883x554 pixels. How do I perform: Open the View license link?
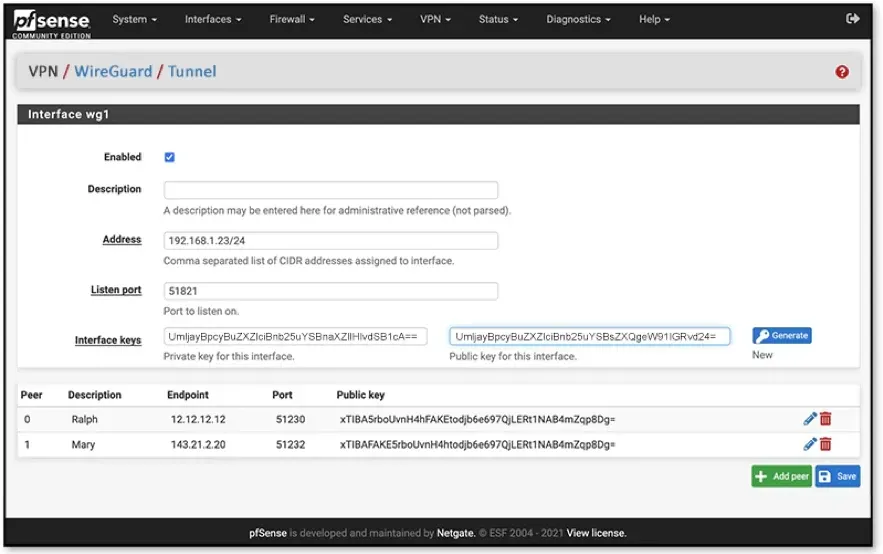[596, 533]
